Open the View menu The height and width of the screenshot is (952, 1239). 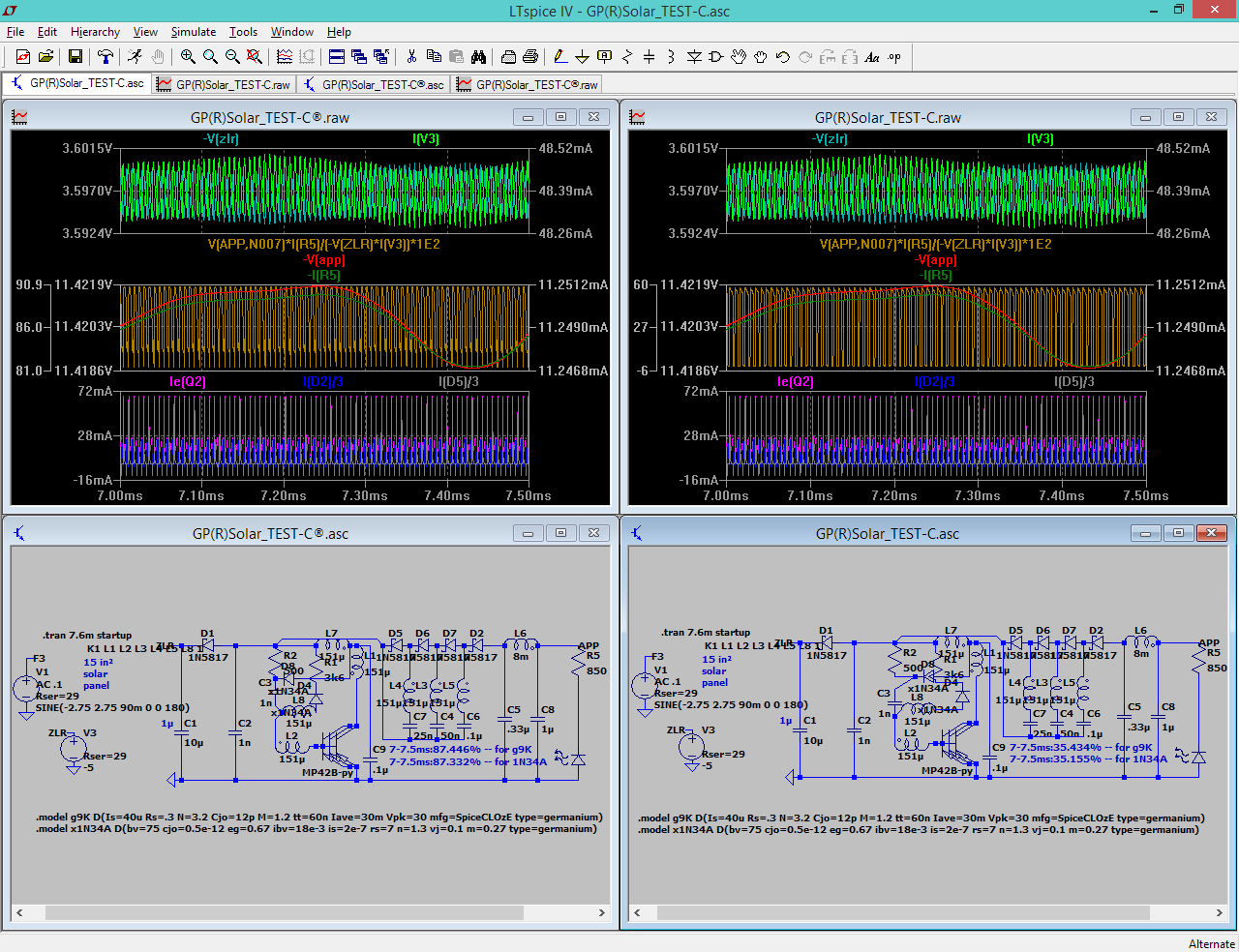(x=145, y=32)
